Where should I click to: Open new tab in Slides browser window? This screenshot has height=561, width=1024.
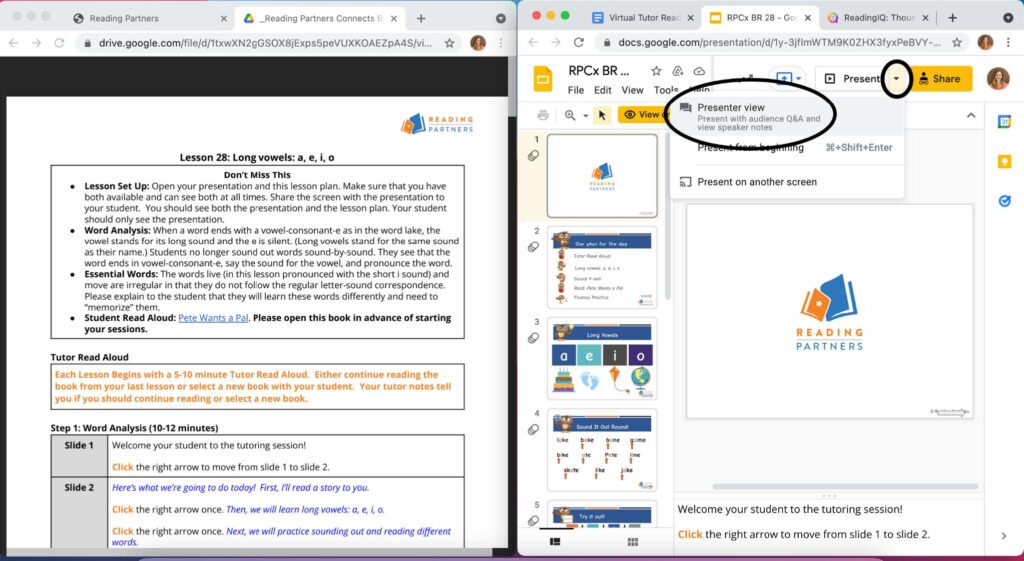952,18
